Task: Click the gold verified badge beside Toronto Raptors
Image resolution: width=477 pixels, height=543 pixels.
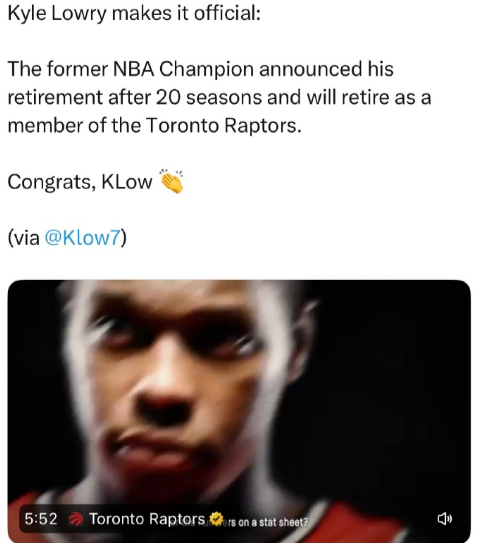Action: 217,518
